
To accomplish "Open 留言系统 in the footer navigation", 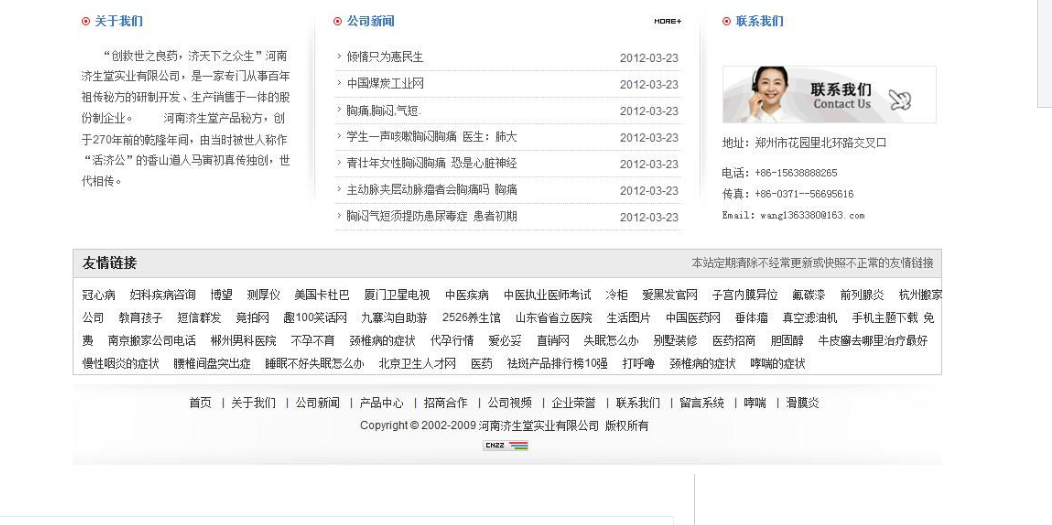I will point(702,403).
